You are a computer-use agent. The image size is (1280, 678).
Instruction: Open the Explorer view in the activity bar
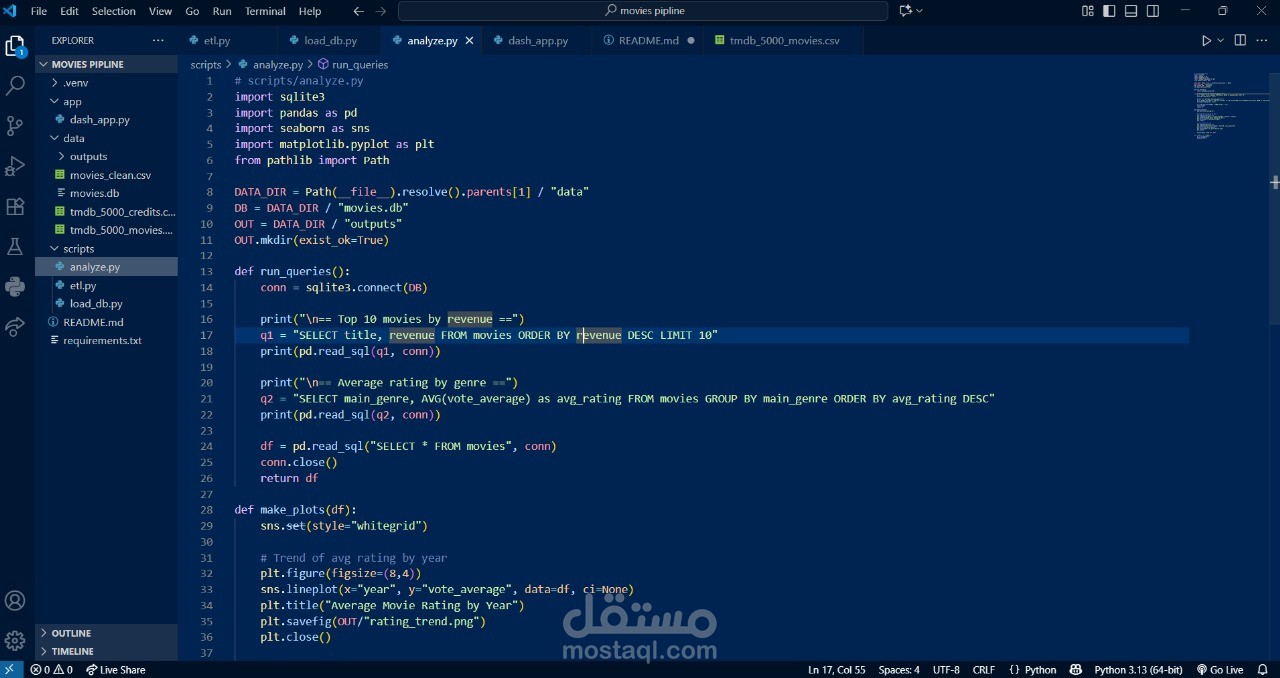(x=15, y=46)
